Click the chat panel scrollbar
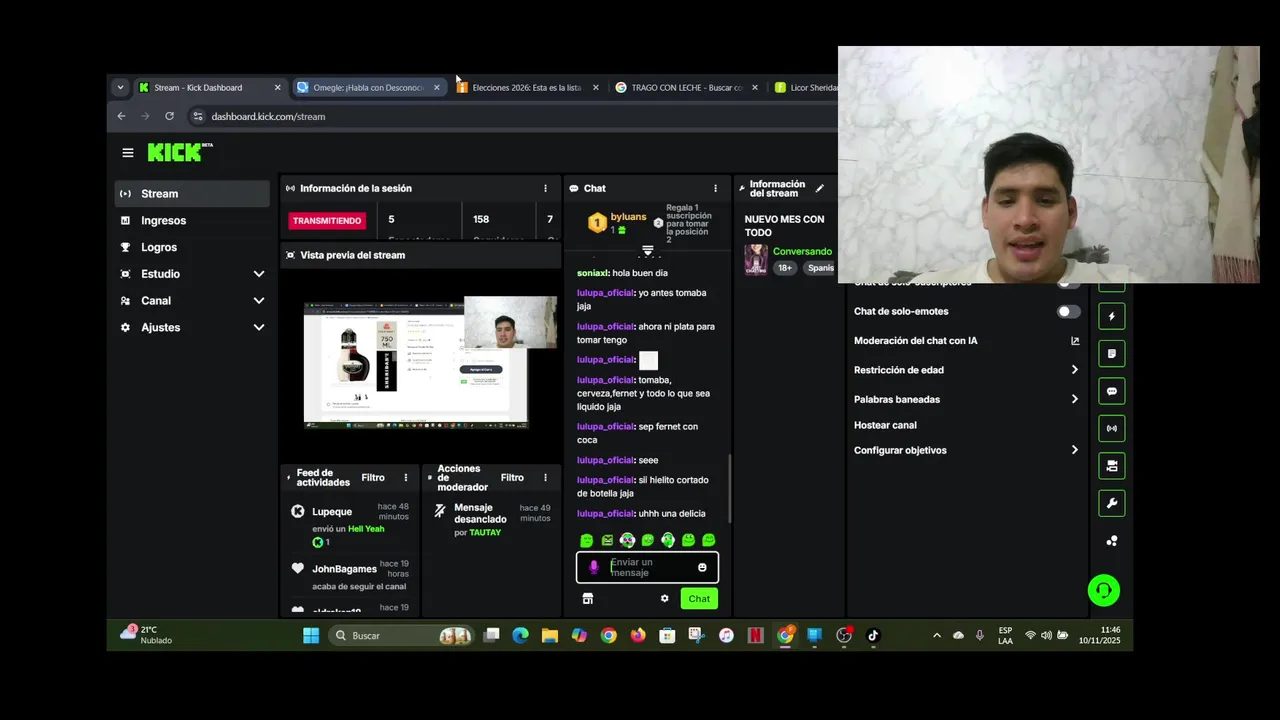The image size is (1280, 720). point(730,488)
